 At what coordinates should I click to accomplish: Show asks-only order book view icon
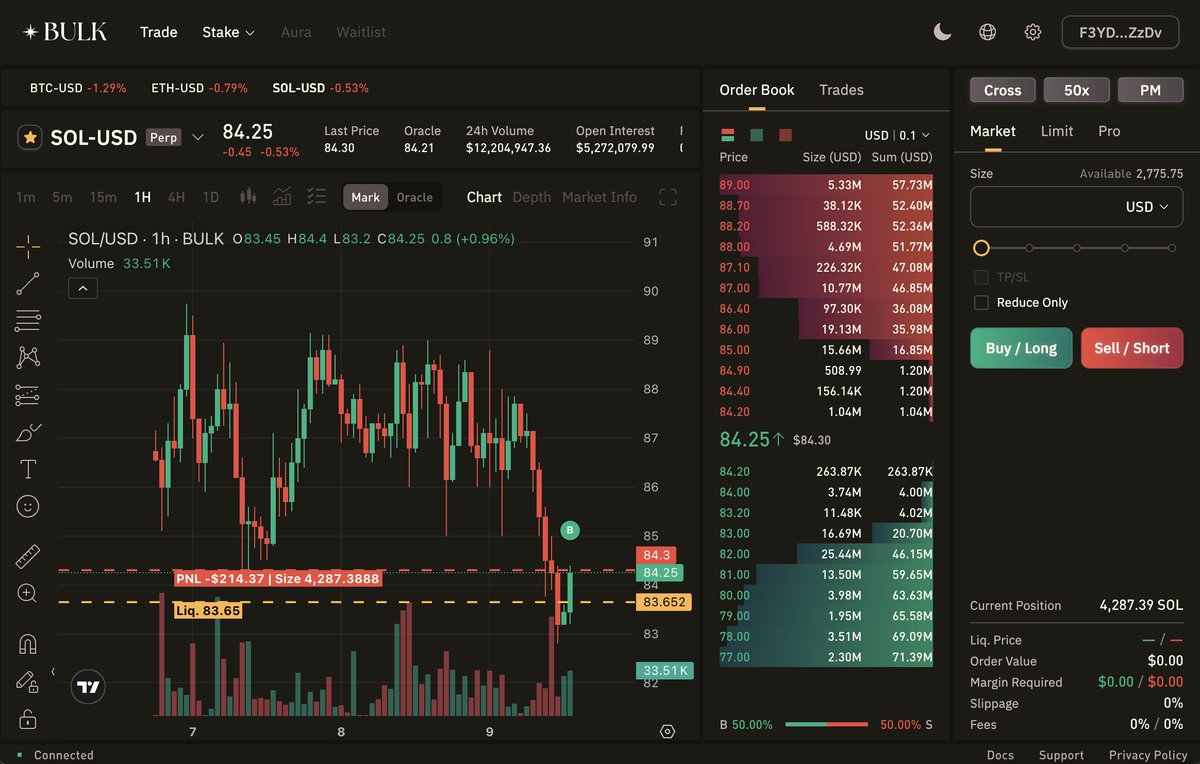[785, 135]
